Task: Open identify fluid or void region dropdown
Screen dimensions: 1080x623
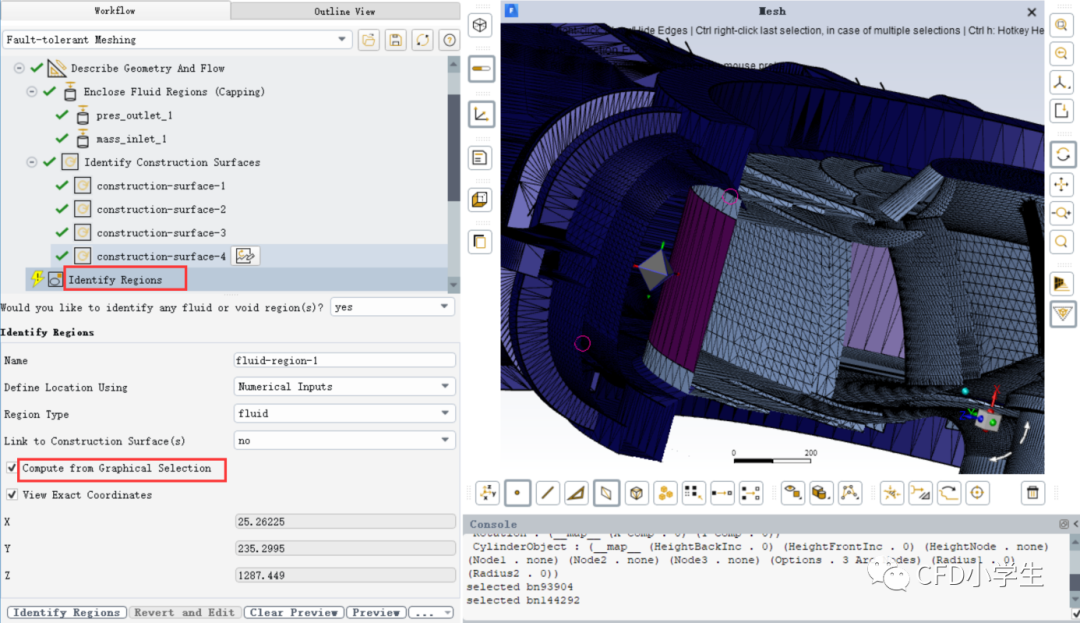Action: pos(392,307)
